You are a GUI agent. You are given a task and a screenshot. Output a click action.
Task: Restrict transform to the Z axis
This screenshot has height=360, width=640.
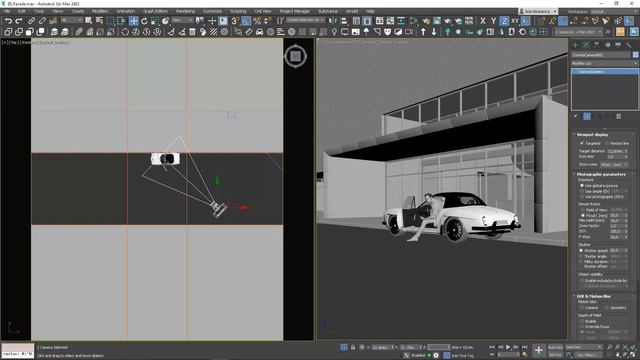504,20
